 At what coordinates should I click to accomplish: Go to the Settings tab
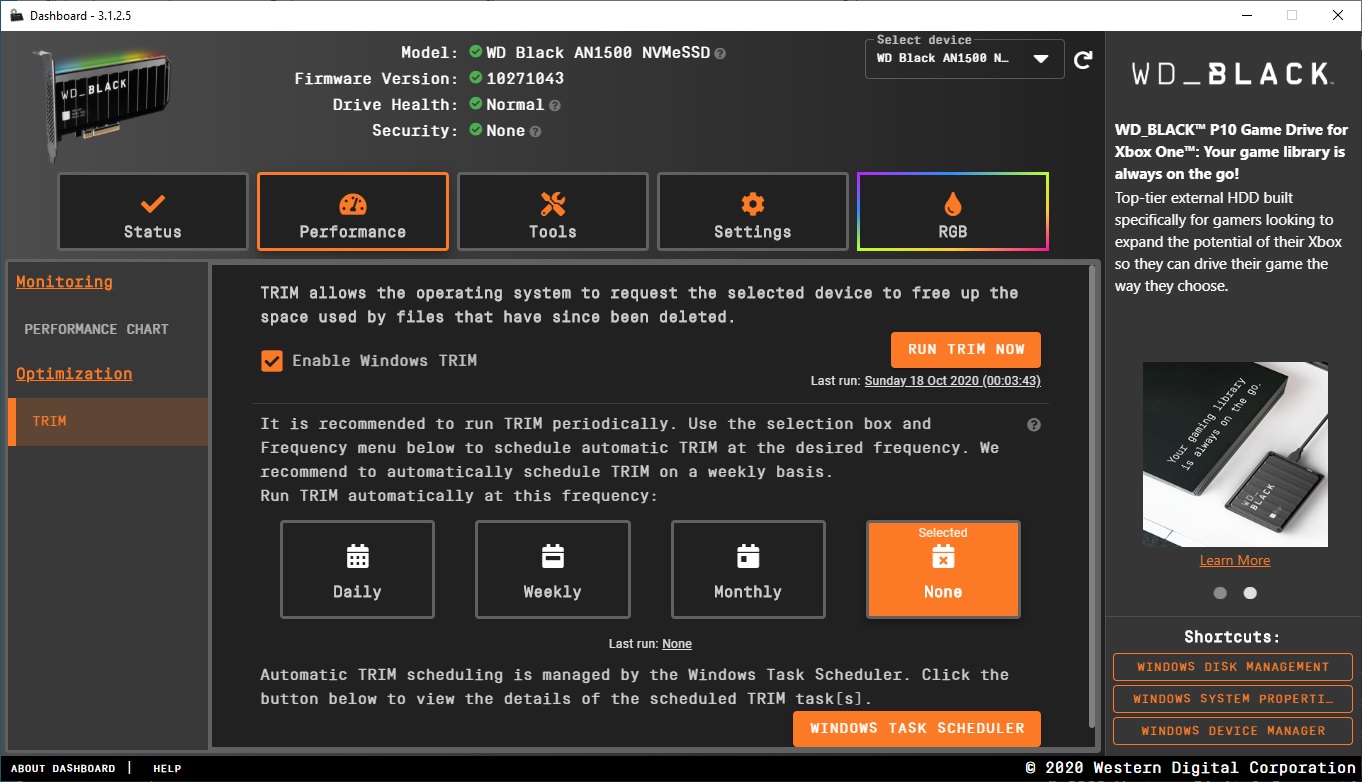click(x=753, y=212)
